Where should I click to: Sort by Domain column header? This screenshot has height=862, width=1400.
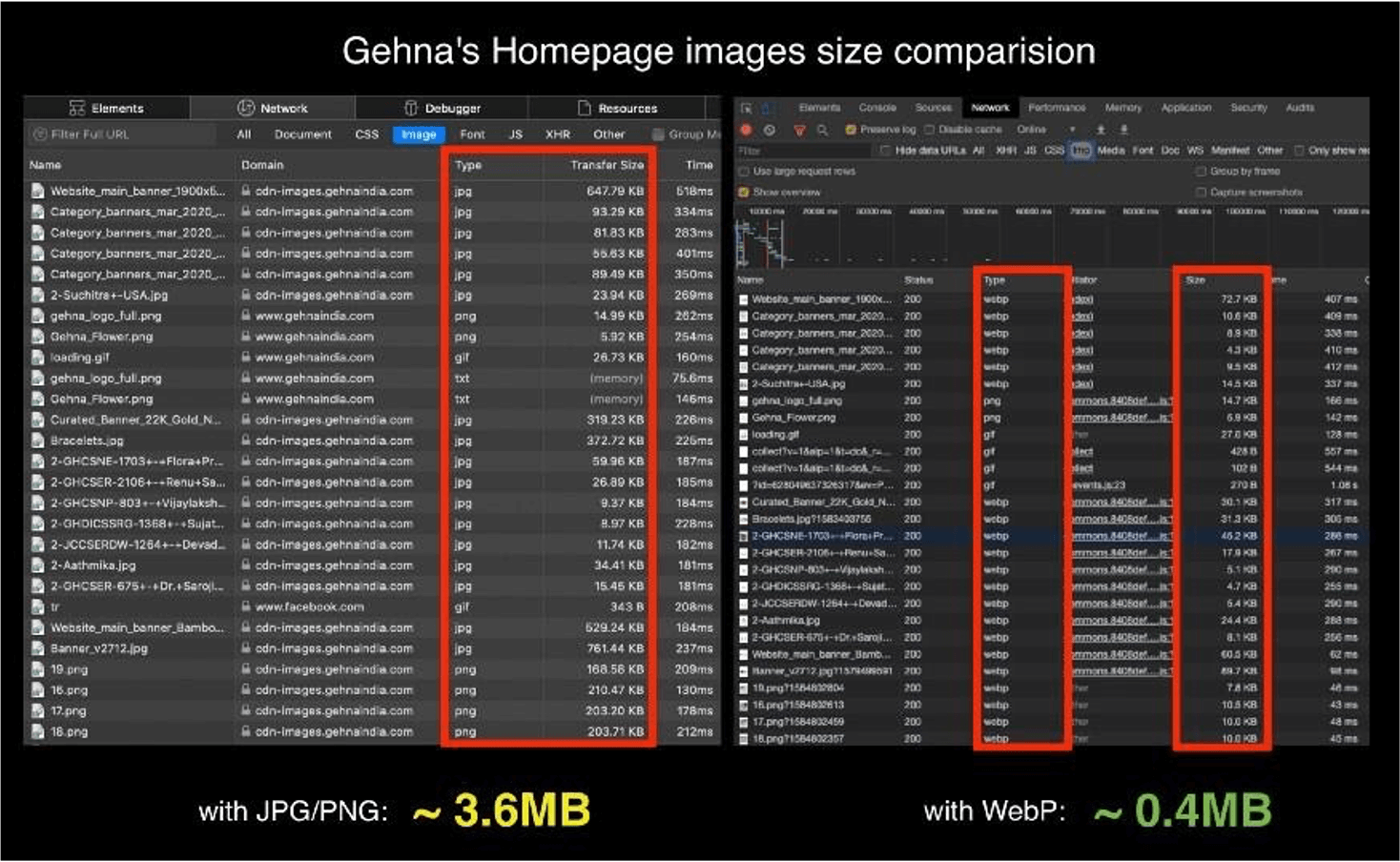coord(262,165)
